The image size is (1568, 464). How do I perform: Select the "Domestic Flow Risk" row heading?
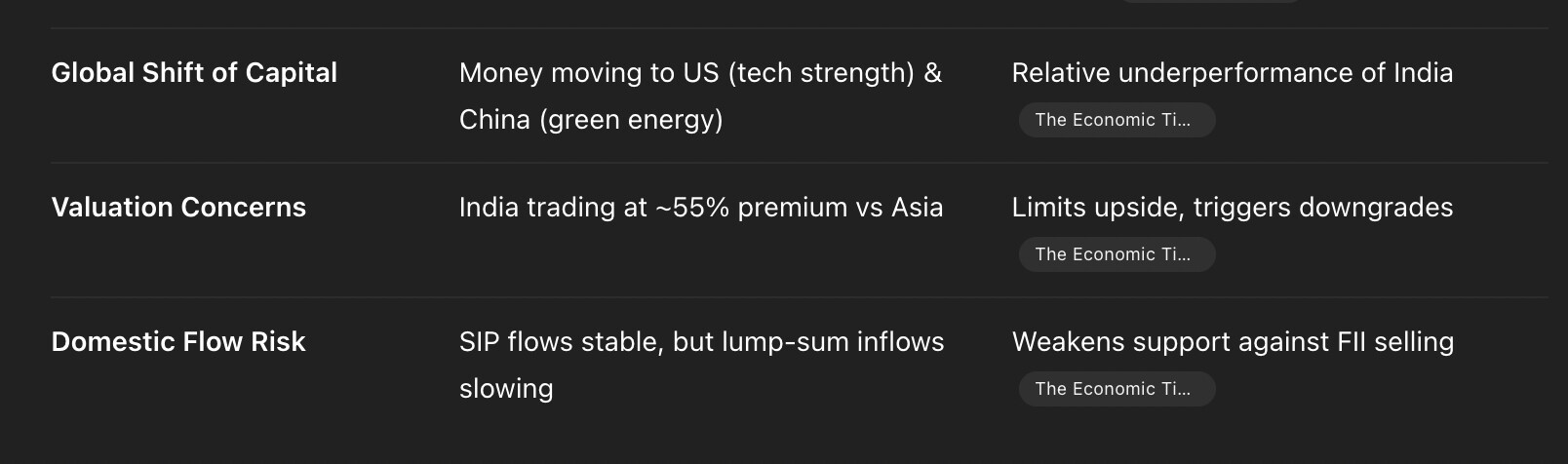tap(178, 342)
